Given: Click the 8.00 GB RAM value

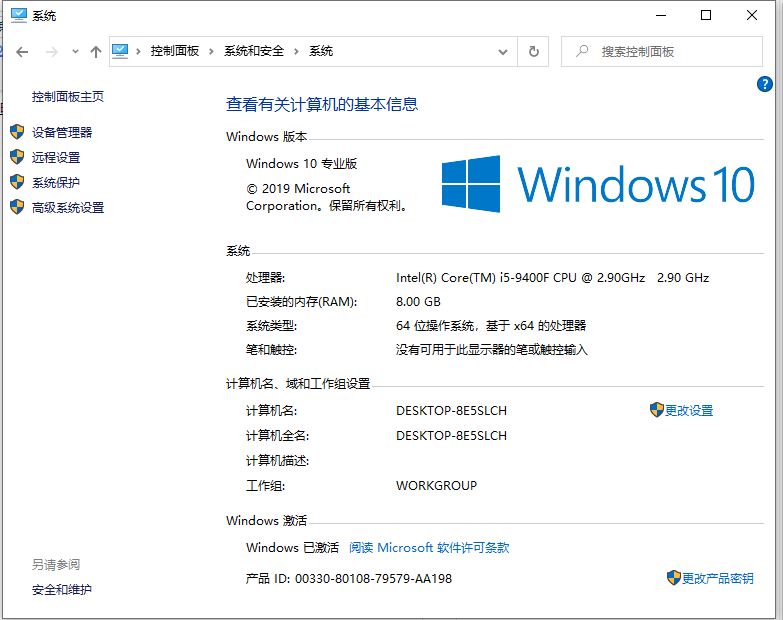Looking at the screenshot, I should [418, 302].
